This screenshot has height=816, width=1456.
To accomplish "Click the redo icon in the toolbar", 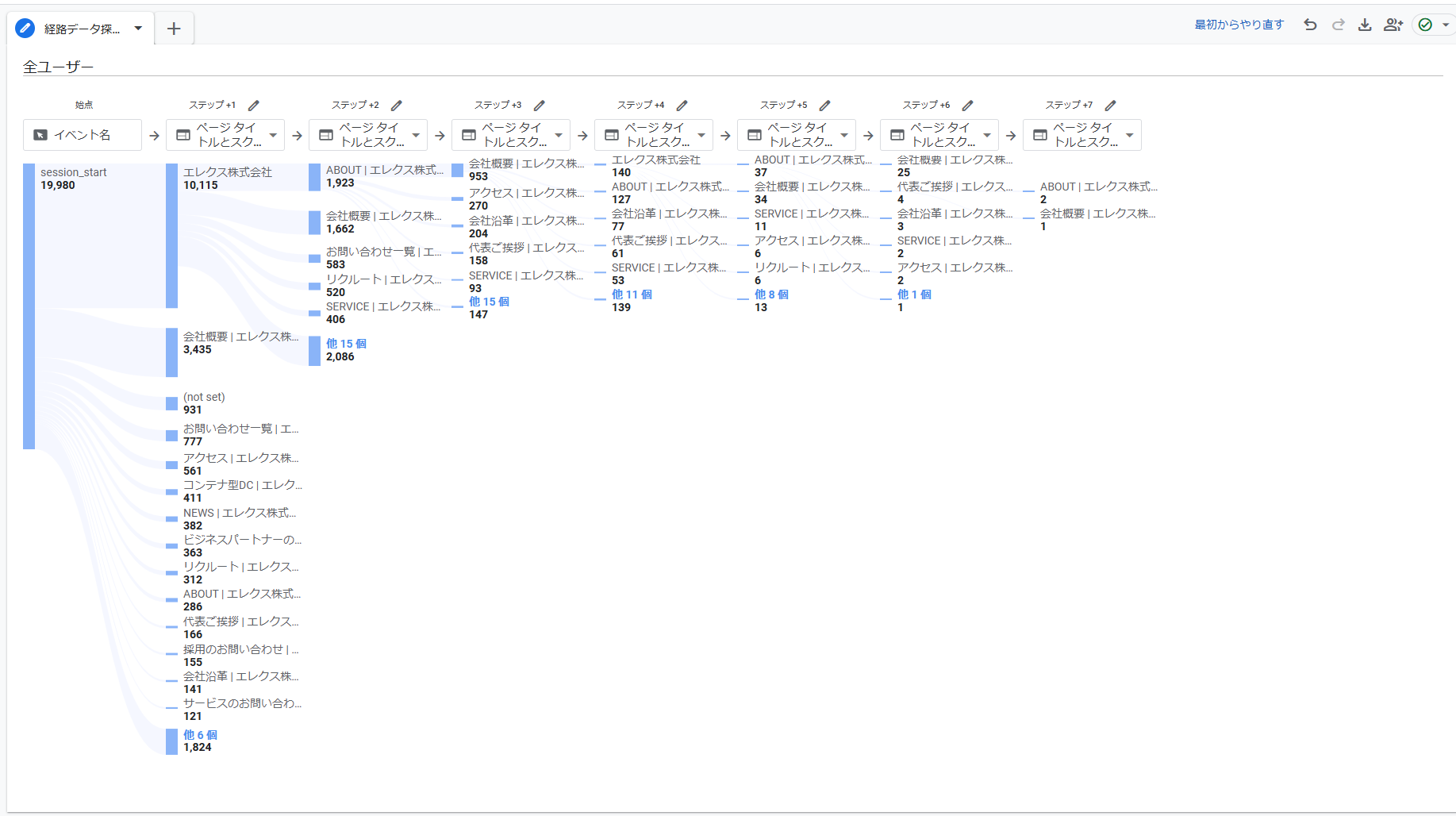I will (x=1339, y=25).
